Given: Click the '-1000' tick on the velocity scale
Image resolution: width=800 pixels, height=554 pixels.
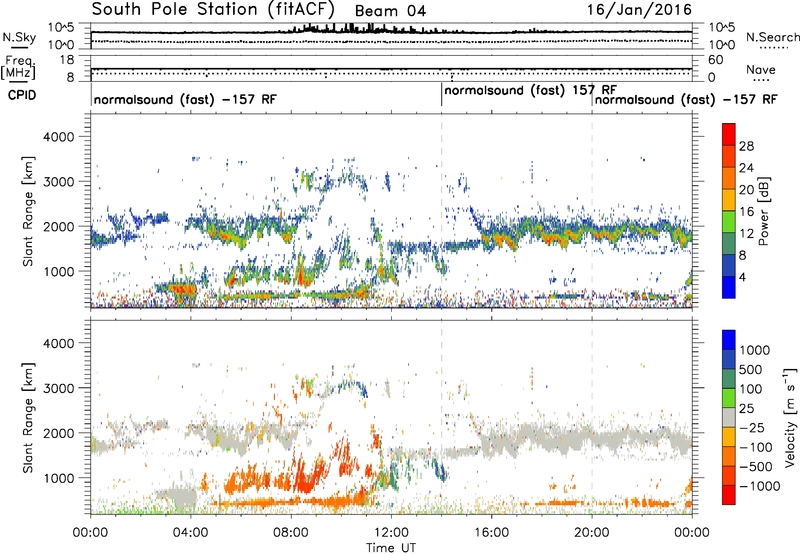Looking at the screenshot, I should click(x=759, y=486).
